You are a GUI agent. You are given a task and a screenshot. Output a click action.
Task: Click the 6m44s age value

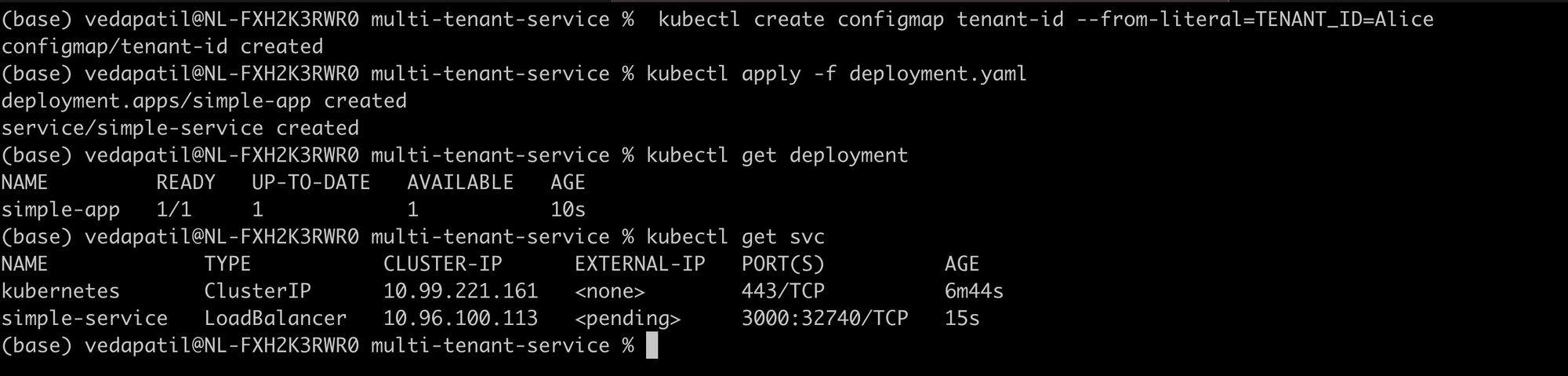point(974,291)
